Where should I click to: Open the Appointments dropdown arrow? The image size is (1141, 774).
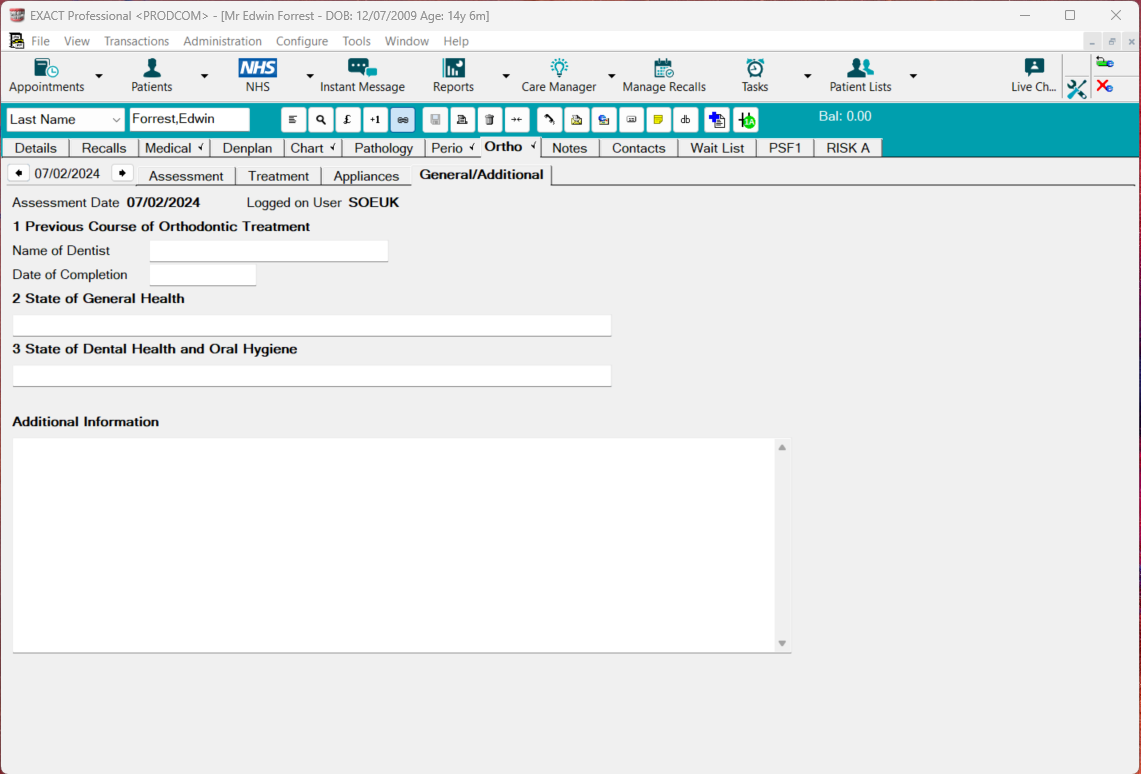pos(98,75)
